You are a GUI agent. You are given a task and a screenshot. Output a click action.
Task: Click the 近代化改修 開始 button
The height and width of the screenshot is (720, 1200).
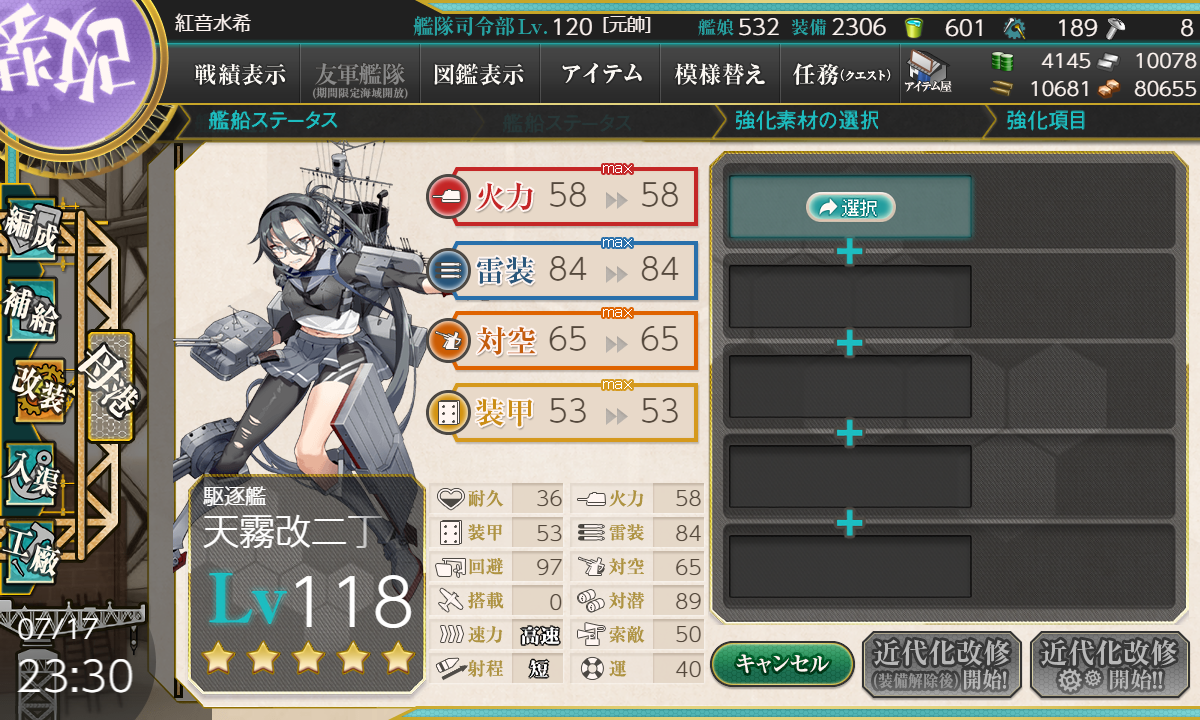point(1109,665)
